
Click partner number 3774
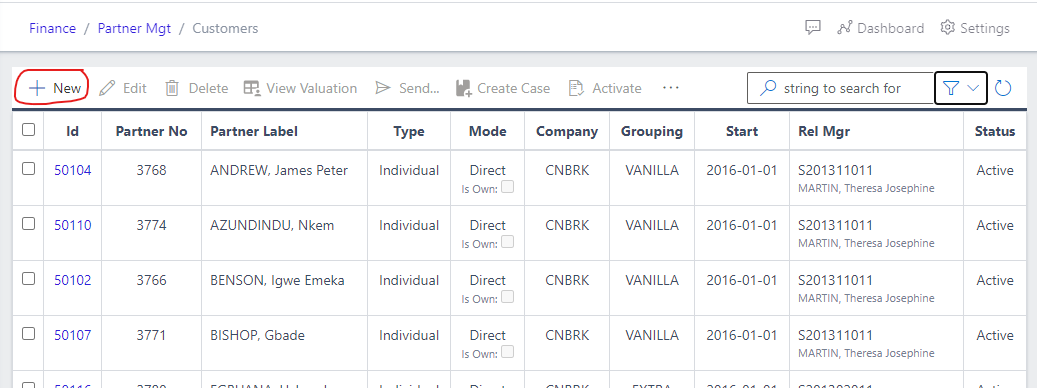151,225
